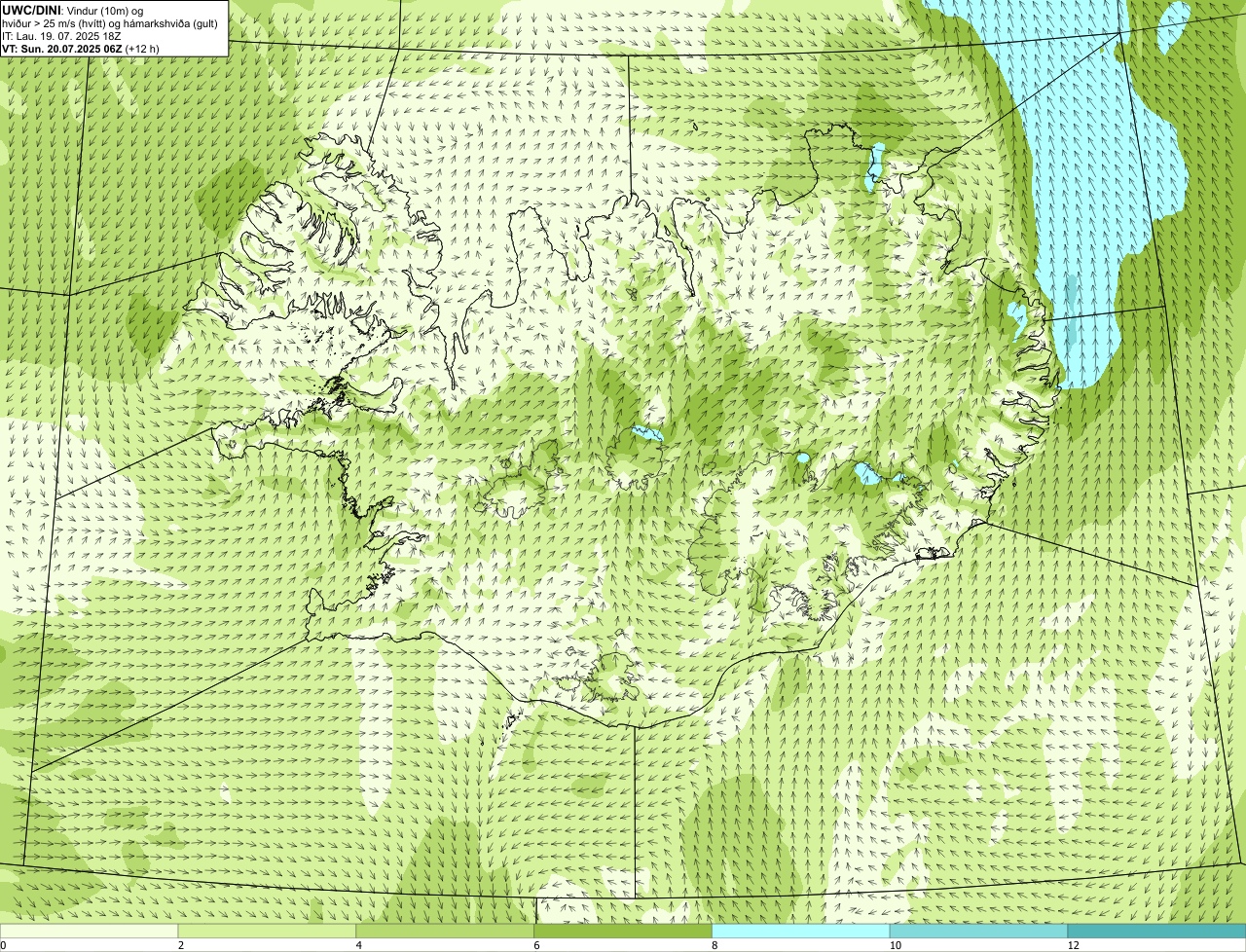The image size is (1246, 952).
Task: Click the legend scale label "12"
Action: coord(1073,945)
